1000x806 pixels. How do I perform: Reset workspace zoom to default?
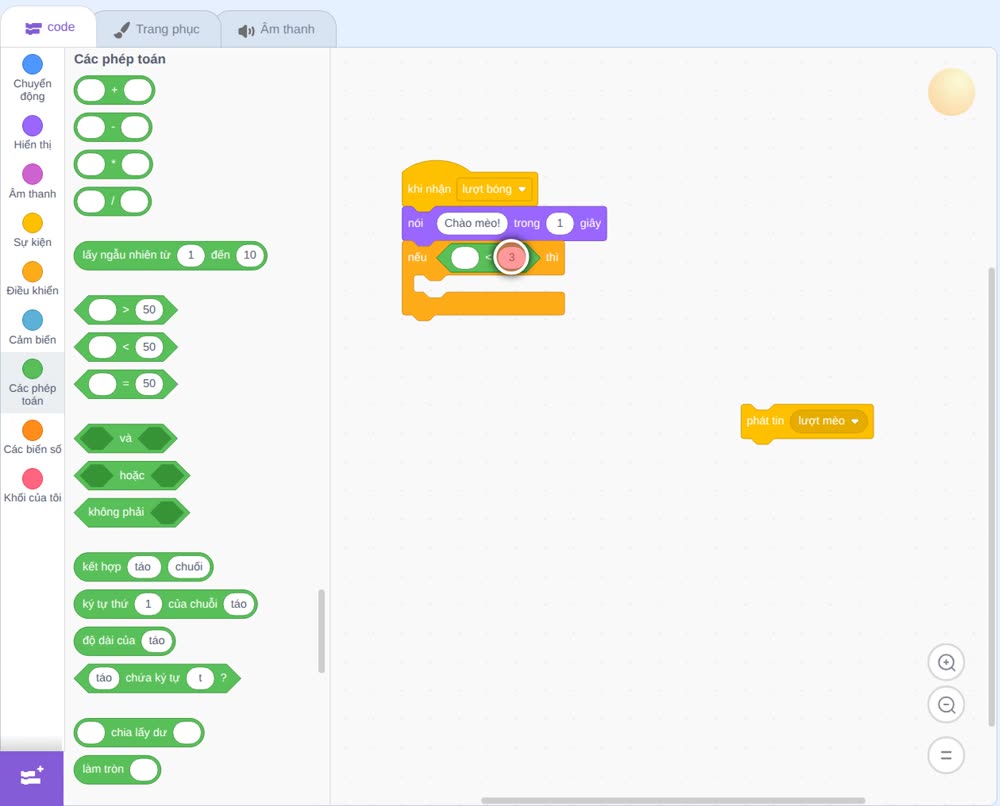click(946, 755)
